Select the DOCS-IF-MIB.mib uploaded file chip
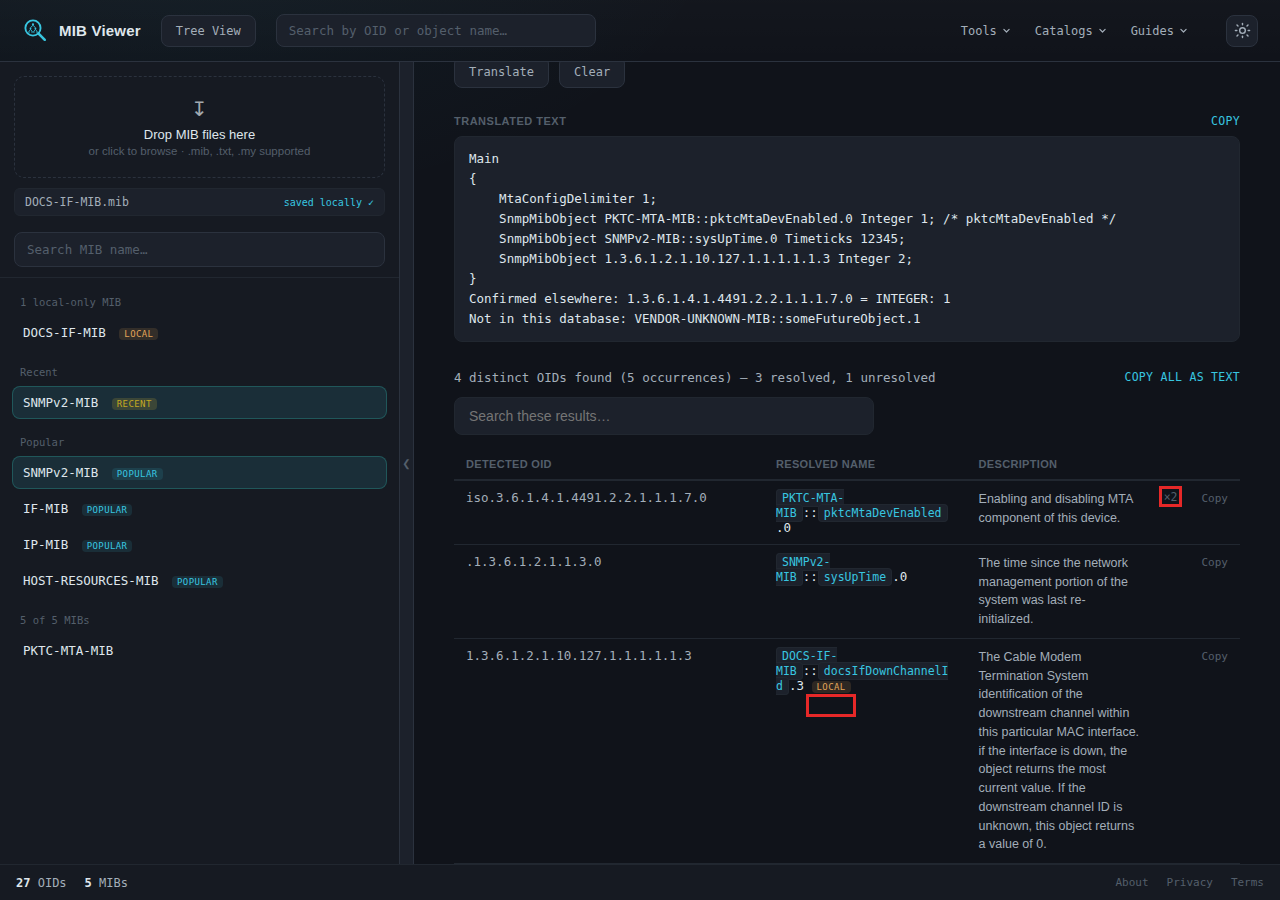Viewport: 1280px width, 900px height. coord(199,202)
